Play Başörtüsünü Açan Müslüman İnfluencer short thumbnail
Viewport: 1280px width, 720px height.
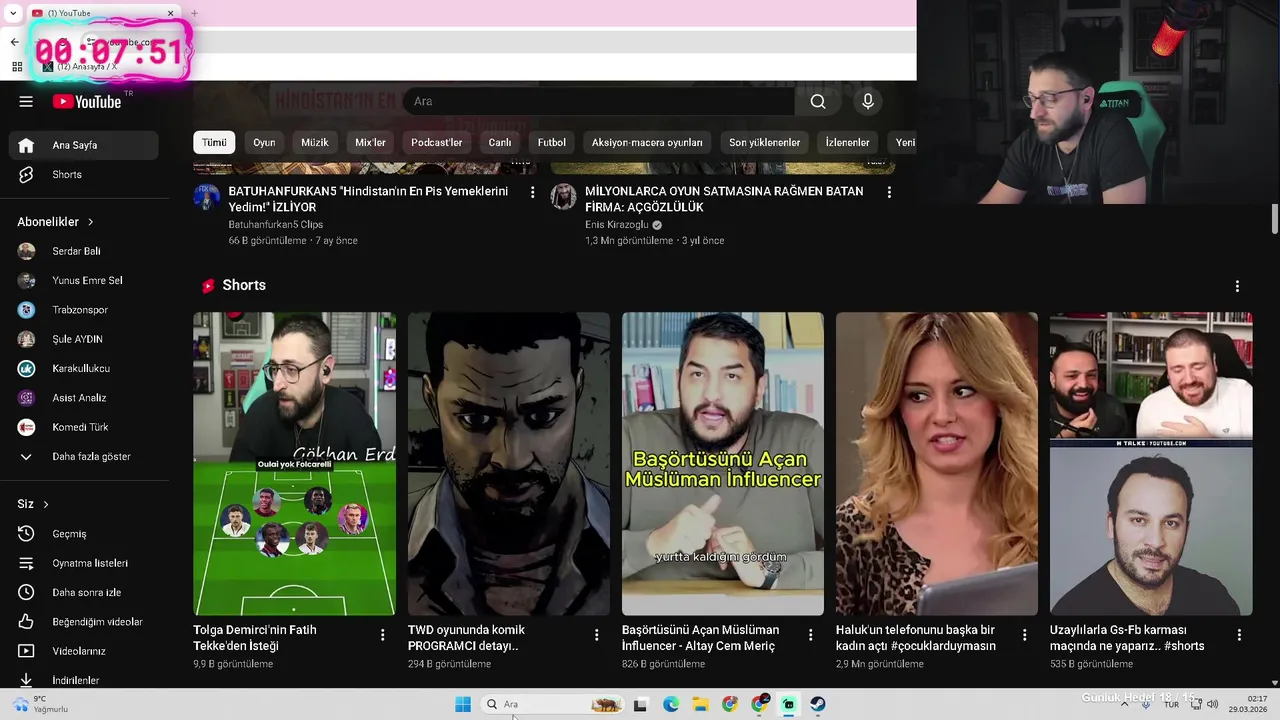723,464
